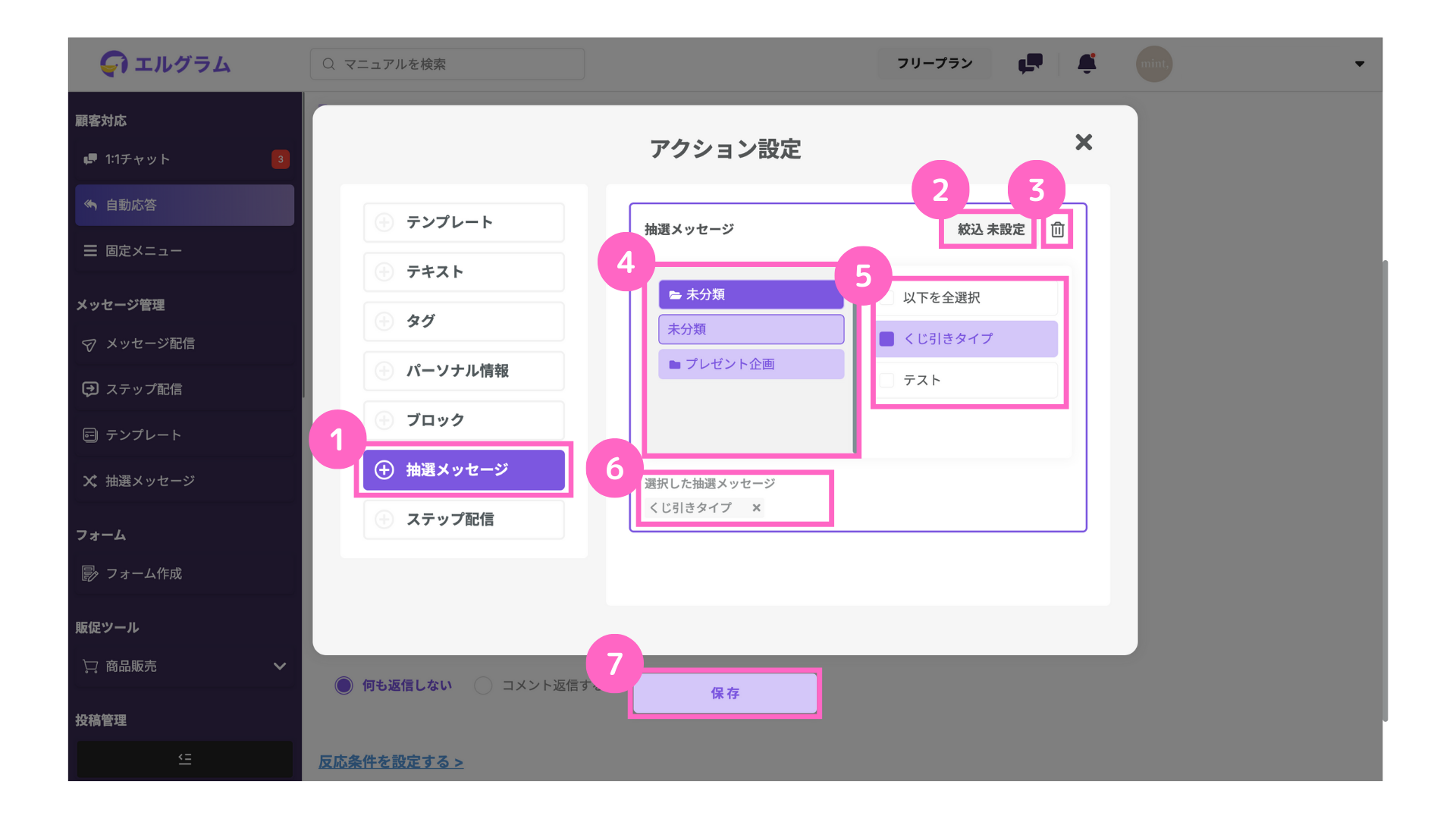Delete the 抽選メッセージ action via trash icon
The width and height of the screenshot is (1456, 819).
tap(1057, 229)
